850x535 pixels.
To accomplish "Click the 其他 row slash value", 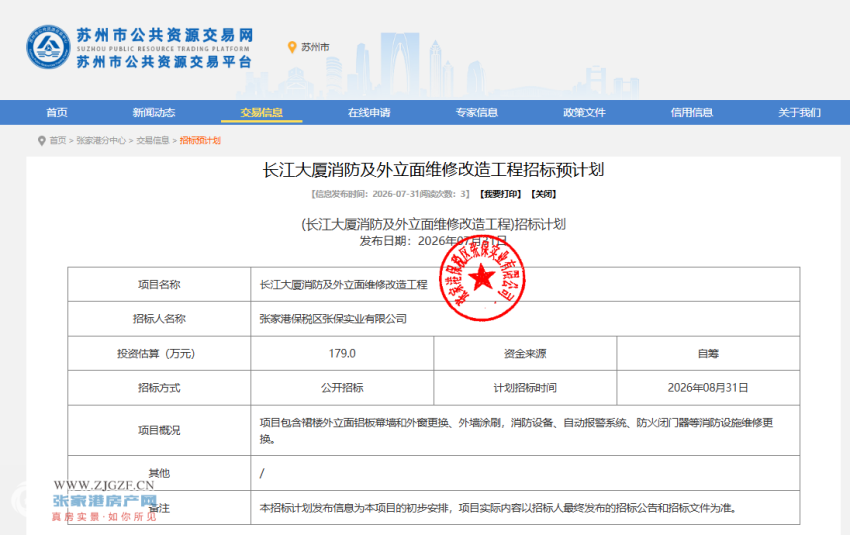I will tap(262, 473).
